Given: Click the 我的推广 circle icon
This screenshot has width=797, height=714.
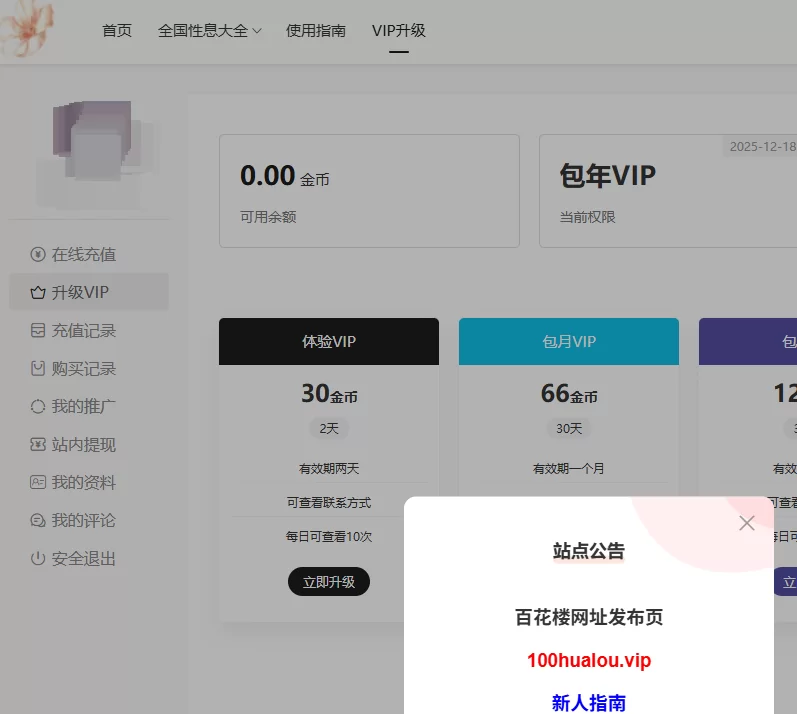Looking at the screenshot, I should click(x=38, y=407).
